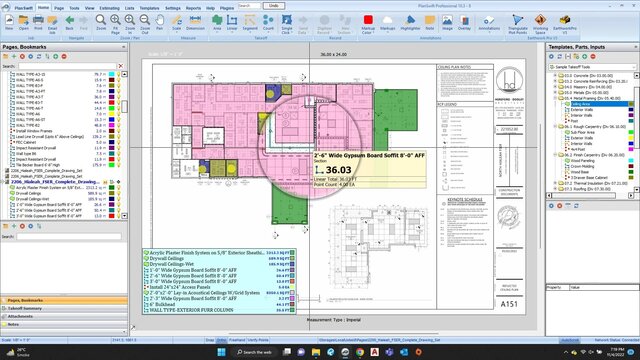Click the ribbon Search input field

(249, 6)
